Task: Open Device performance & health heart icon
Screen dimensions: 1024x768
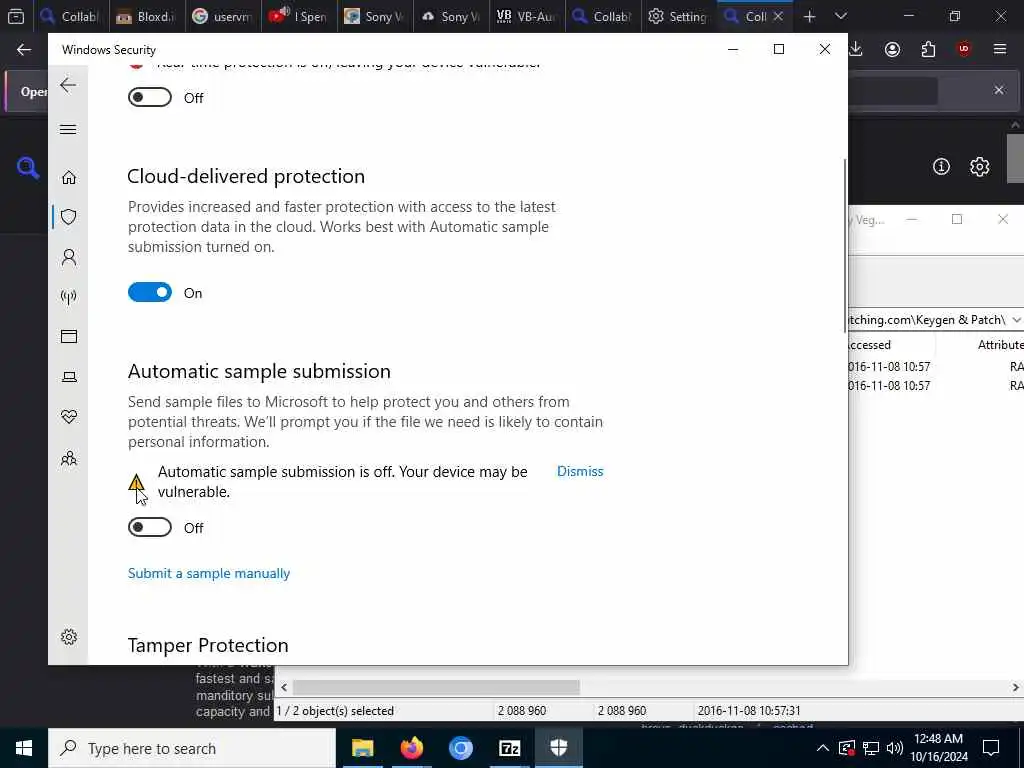Action: click(x=69, y=417)
